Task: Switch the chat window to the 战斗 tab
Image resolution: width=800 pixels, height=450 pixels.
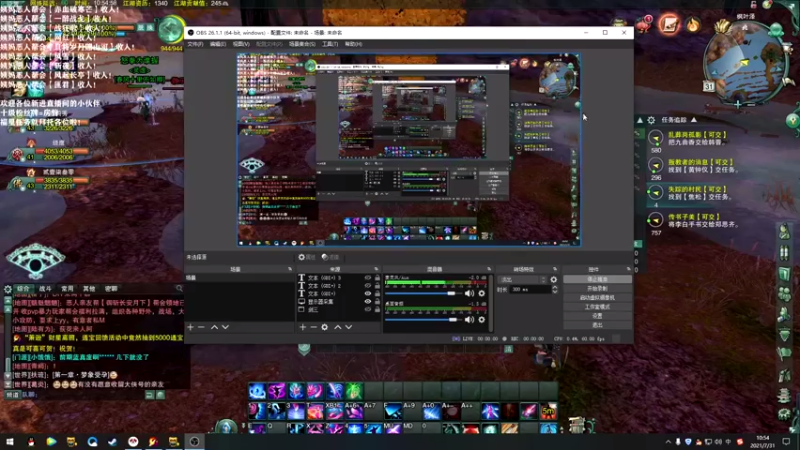Action: 45,289
